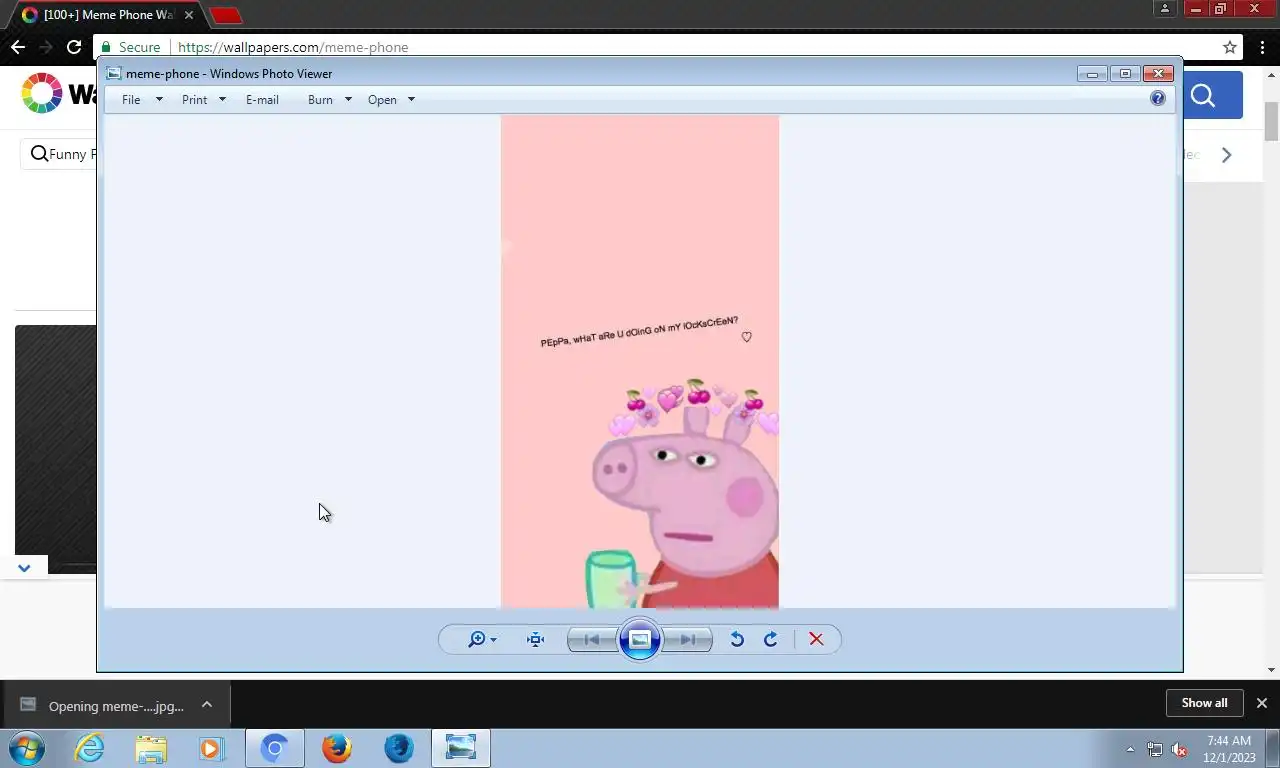
Task: Open the meme jpg download options arrow
Action: (x=207, y=704)
